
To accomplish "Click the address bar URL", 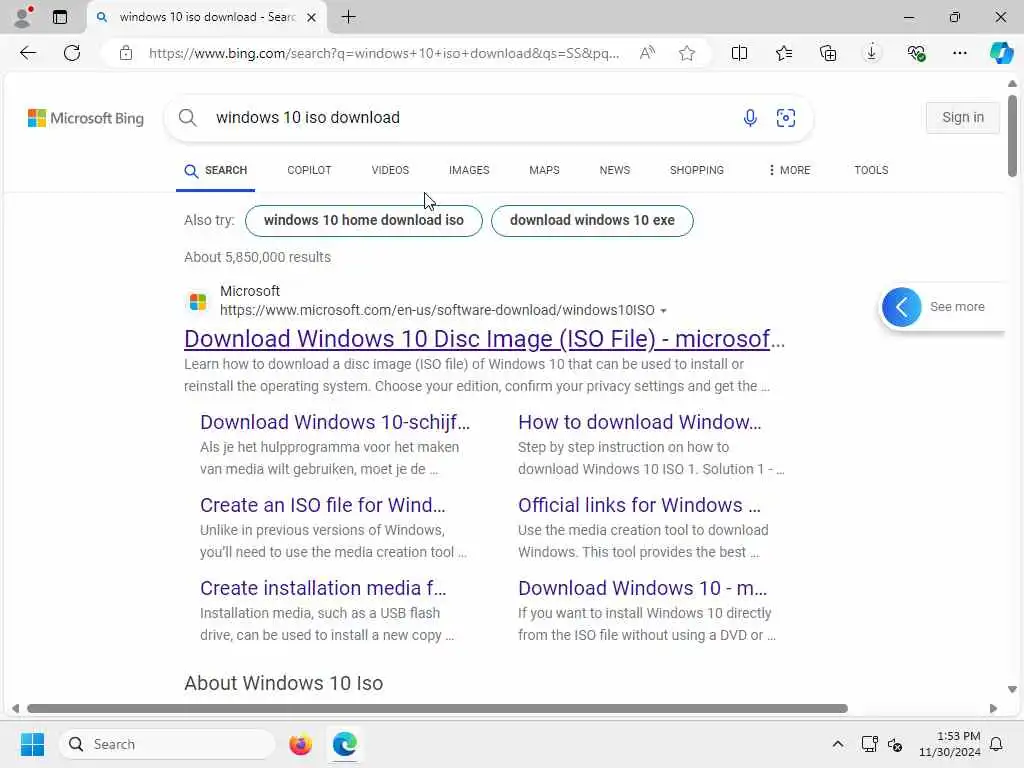I will [383, 53].
